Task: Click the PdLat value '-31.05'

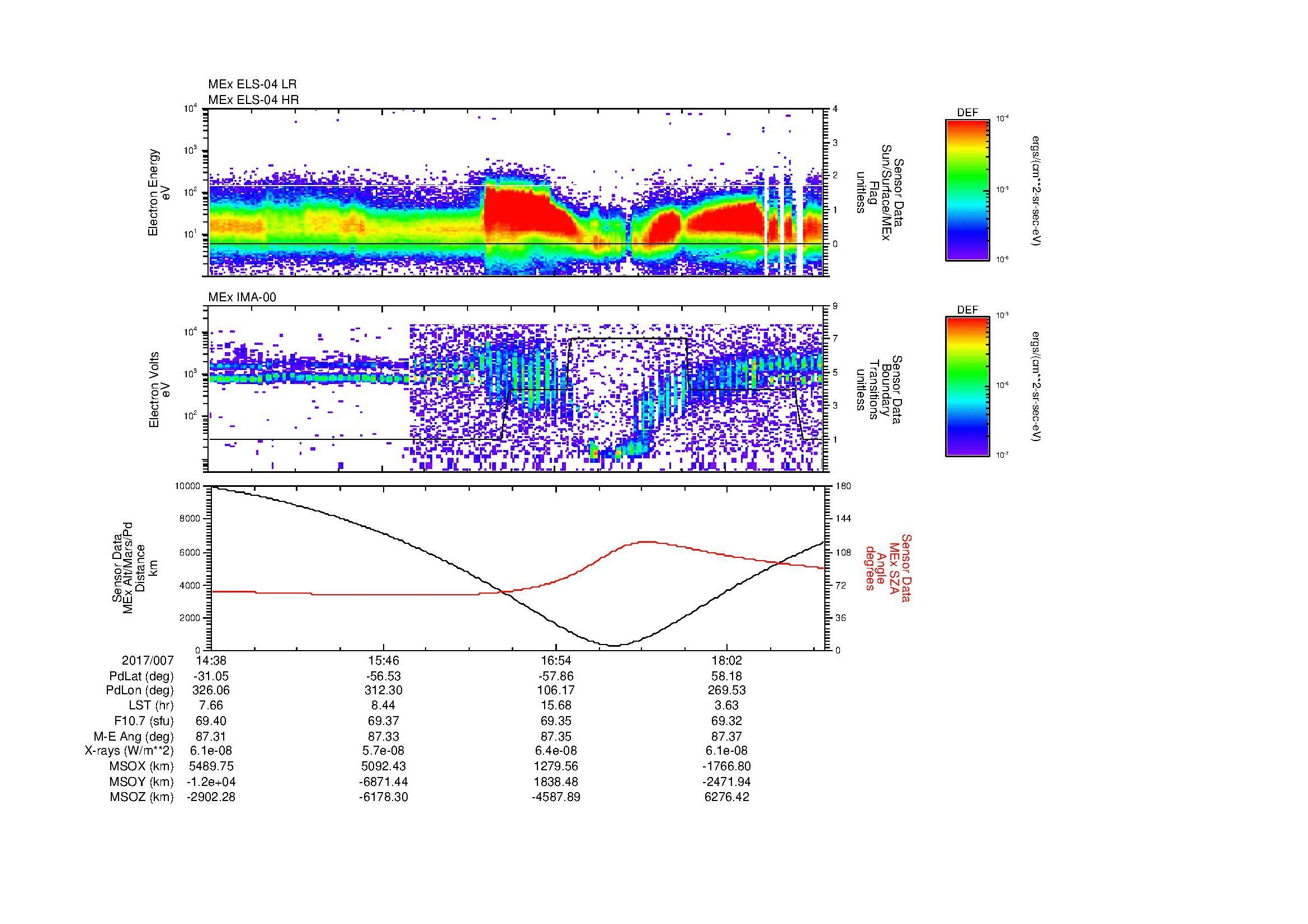Action: (211, 676)
